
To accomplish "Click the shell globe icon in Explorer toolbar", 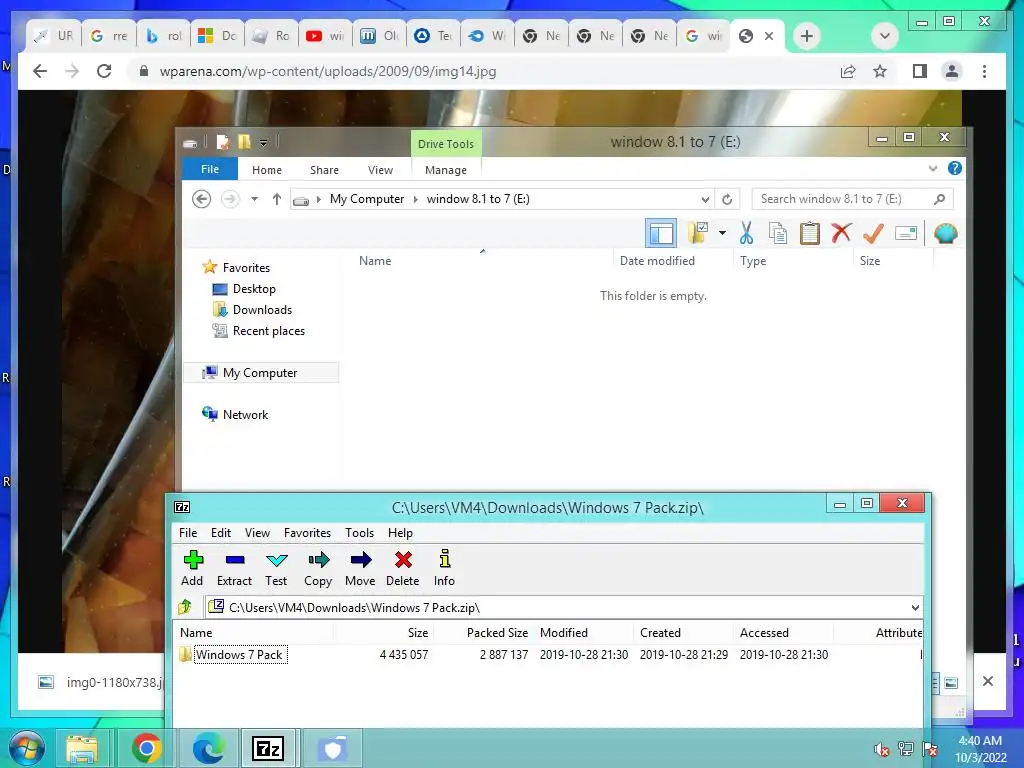I will click(945, 233).
